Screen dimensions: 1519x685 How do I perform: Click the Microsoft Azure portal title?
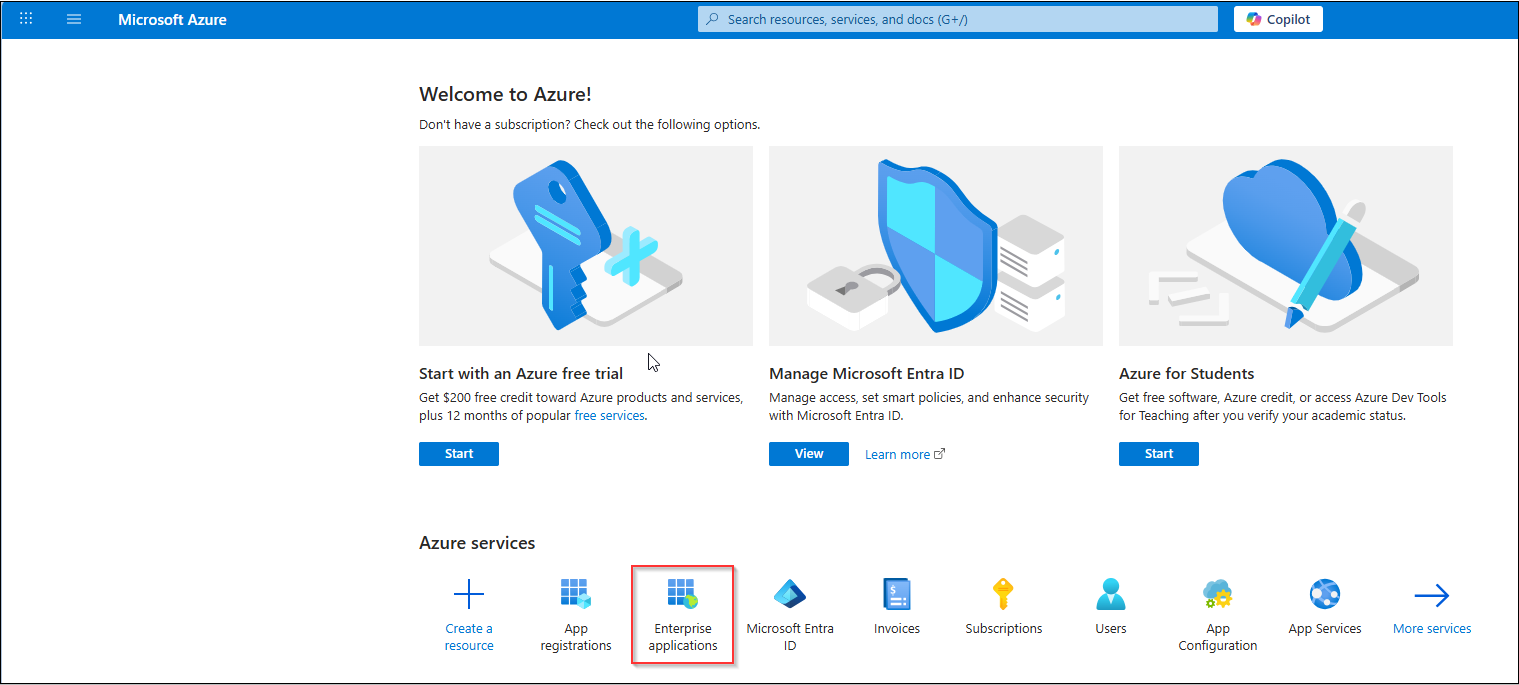(x=172, y=19)
